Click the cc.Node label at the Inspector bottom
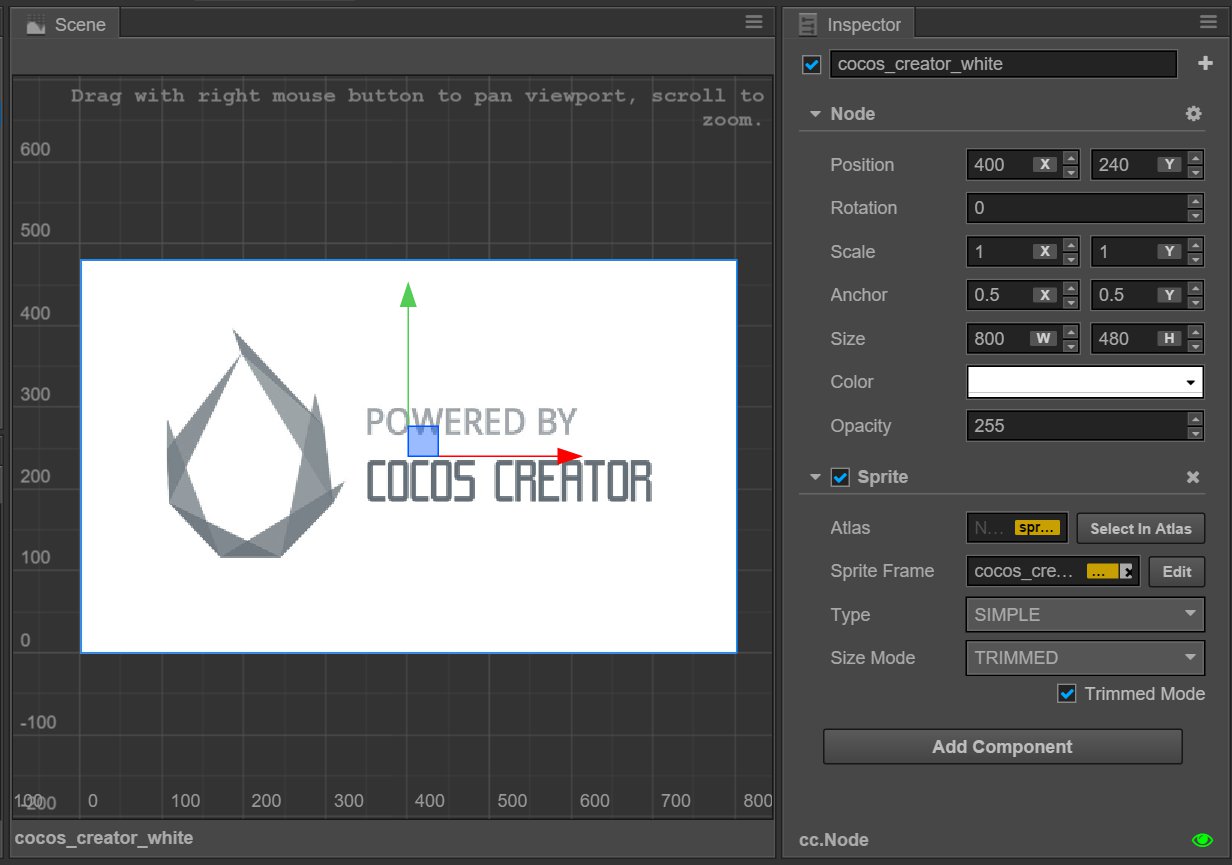1232x865 pixels. (x=834, y=840)
